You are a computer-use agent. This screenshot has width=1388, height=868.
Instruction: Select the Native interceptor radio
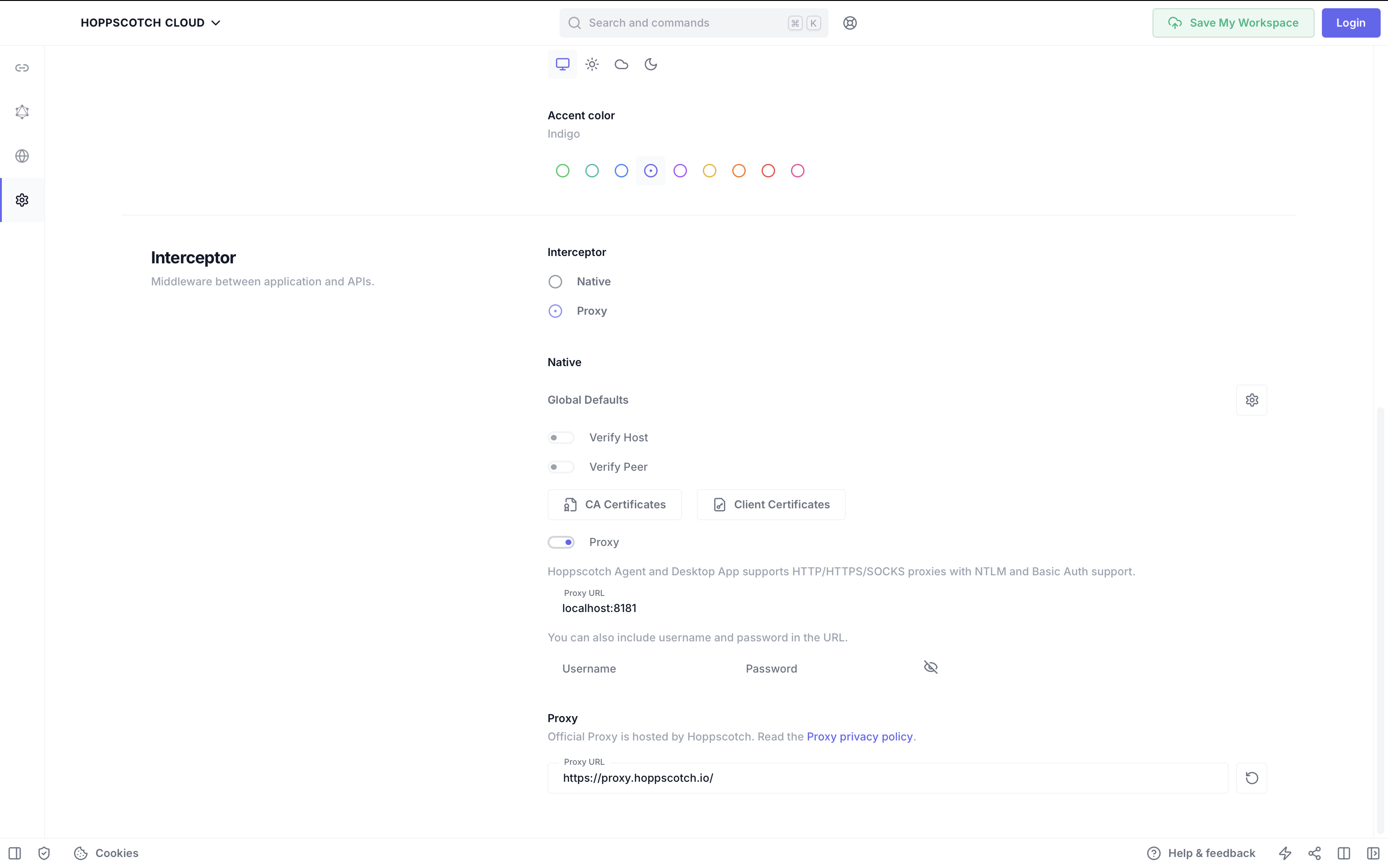(x=555, y=282)
